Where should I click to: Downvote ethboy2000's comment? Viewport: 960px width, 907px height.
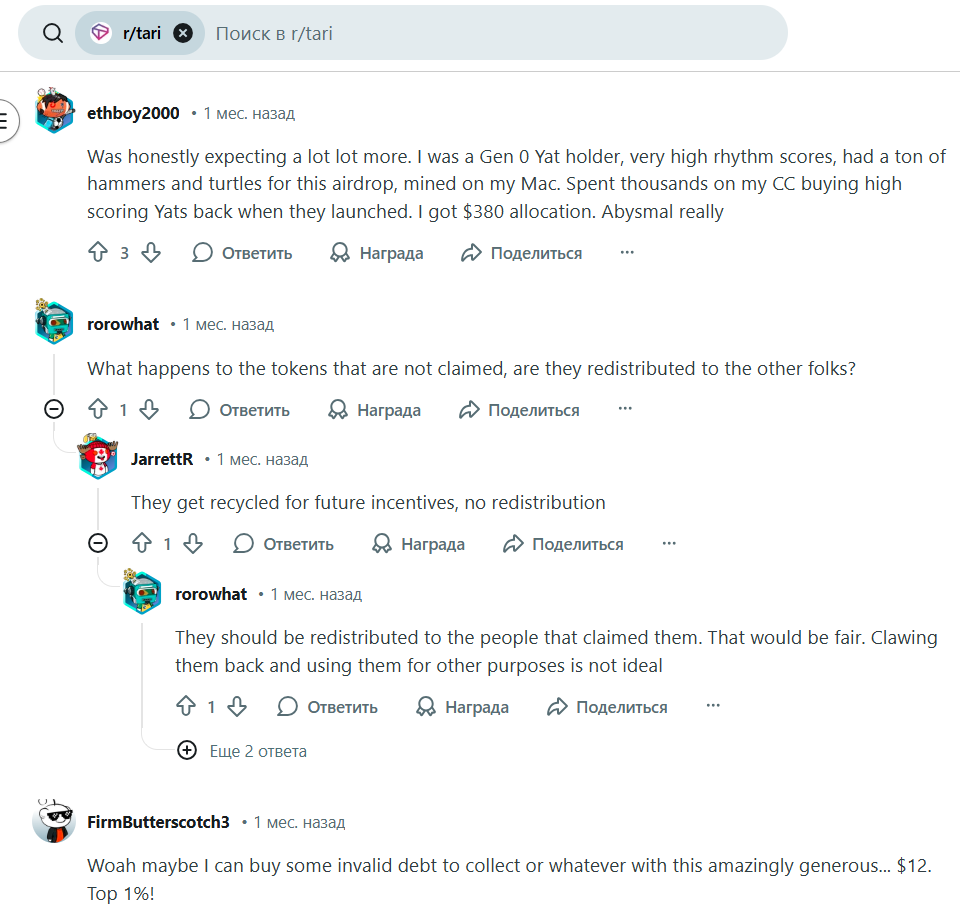click(x=151, y=253)
